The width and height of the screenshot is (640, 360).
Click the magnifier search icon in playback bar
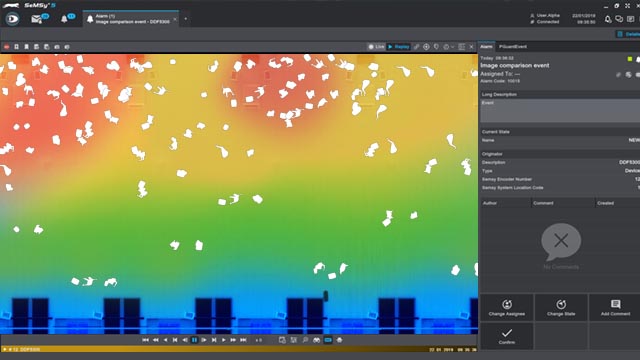coord(305,340)
